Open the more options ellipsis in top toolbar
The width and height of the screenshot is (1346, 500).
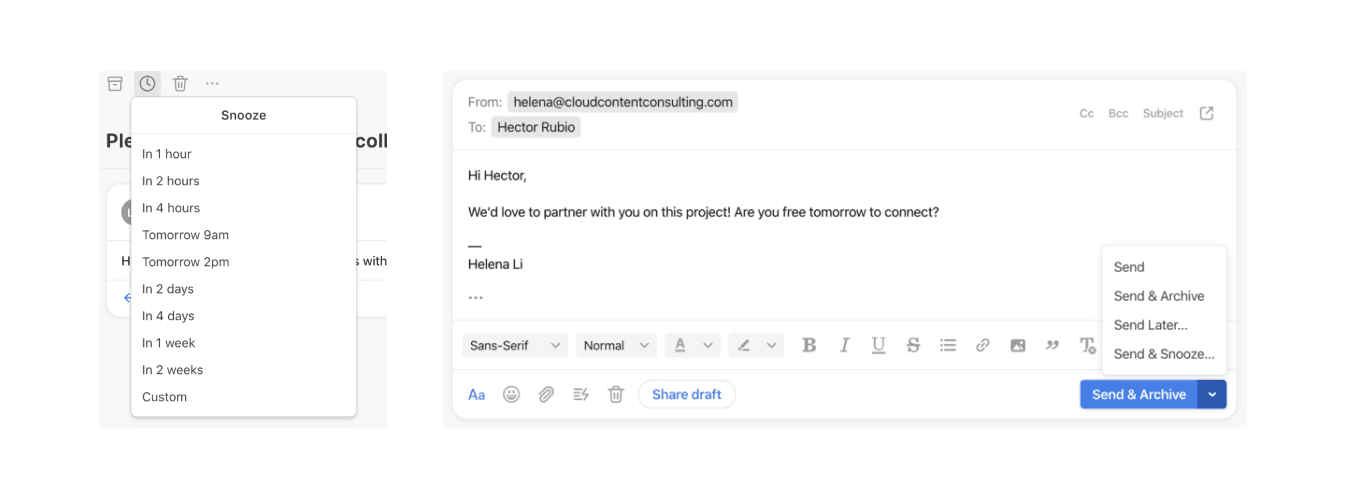[212, 84]
